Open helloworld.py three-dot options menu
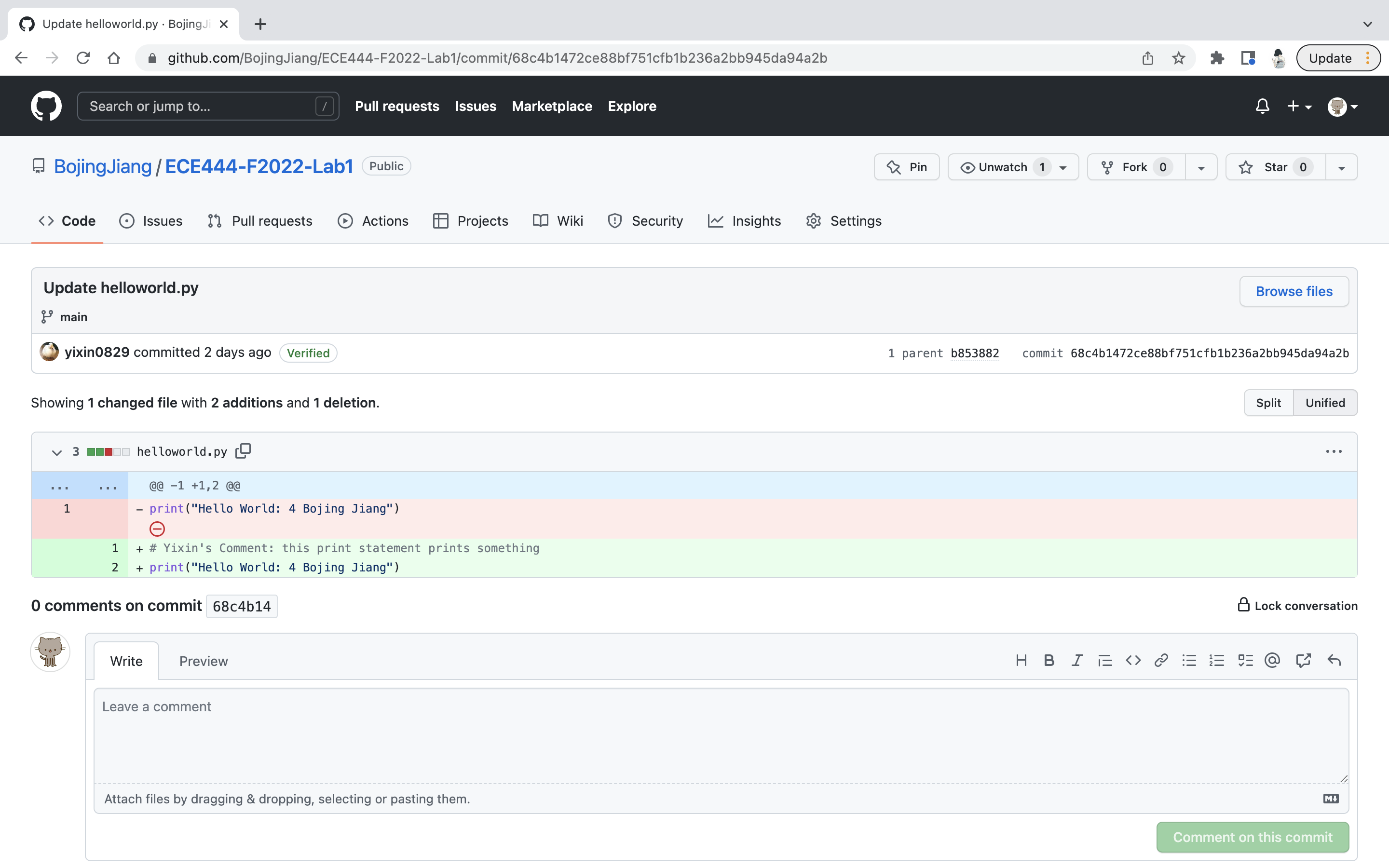1389x868 pixels. [1334, 452]
